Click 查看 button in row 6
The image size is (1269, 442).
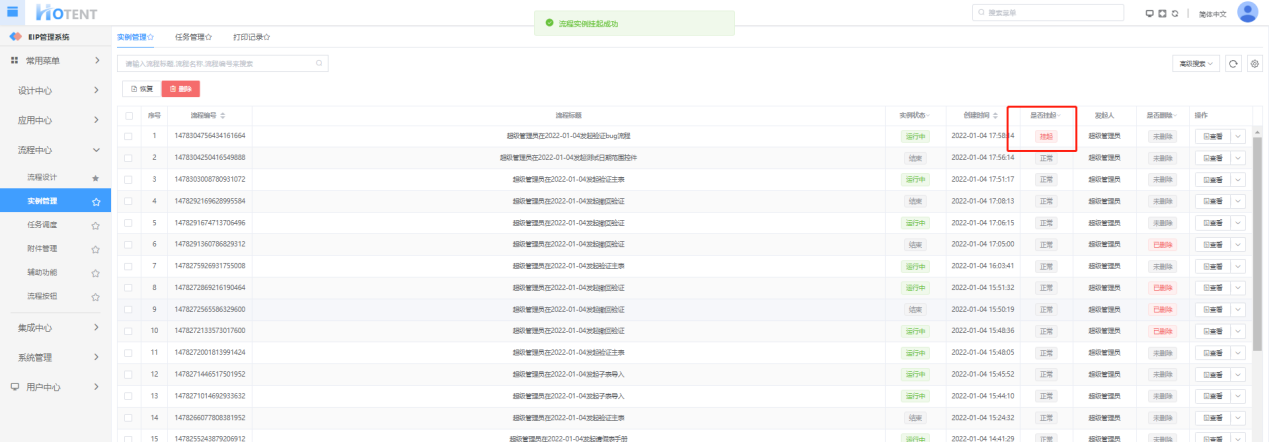[x=1213, y=244]
